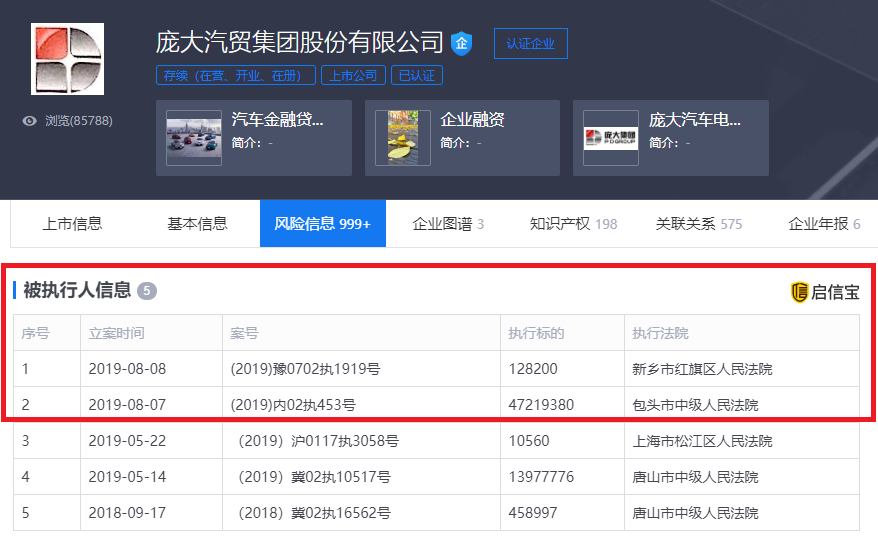Open the 汽车金融贷... card thumbnail
878x552 pixels.
pos(194,138)
